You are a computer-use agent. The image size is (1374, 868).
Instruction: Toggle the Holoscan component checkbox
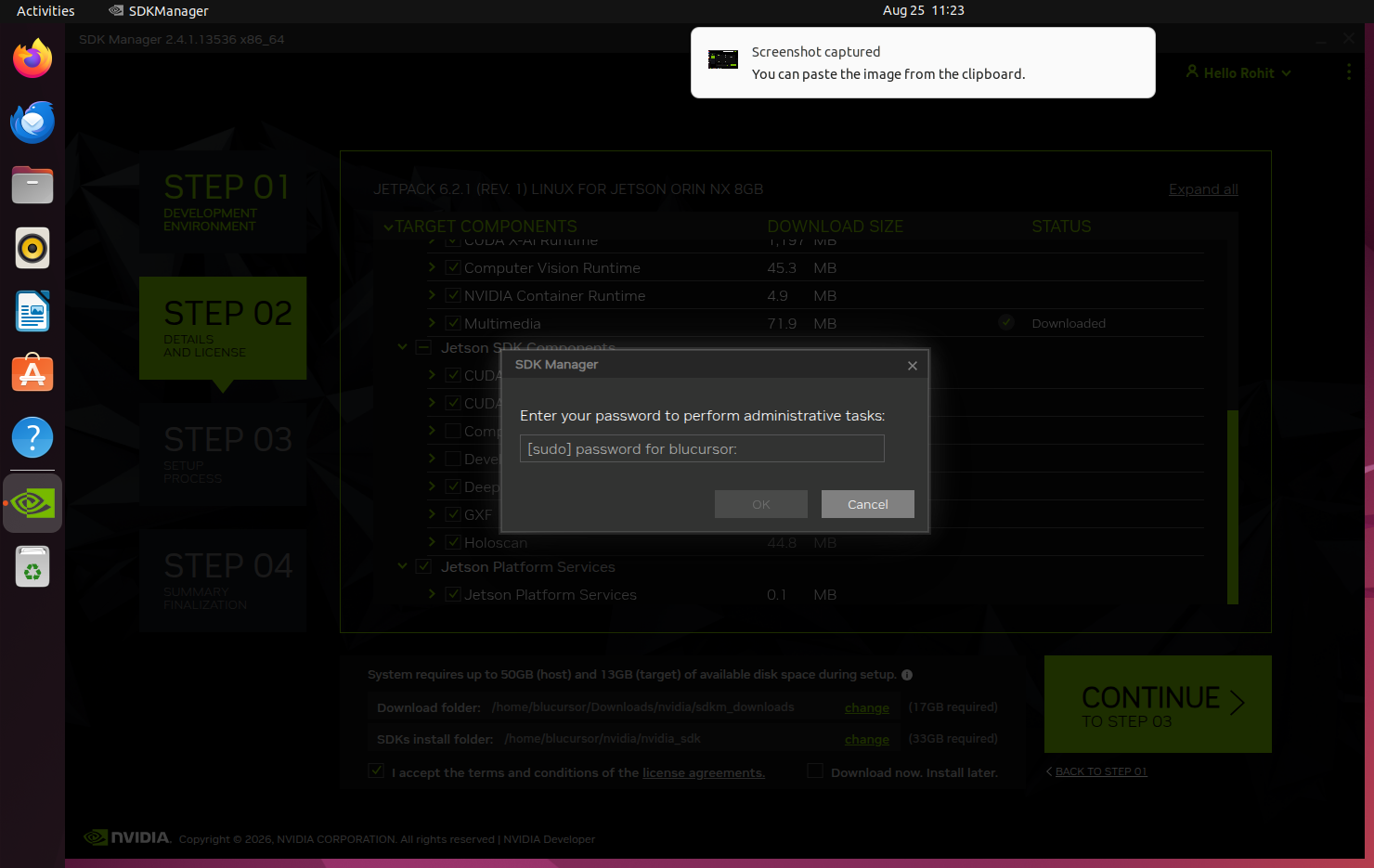coord(453,542)
